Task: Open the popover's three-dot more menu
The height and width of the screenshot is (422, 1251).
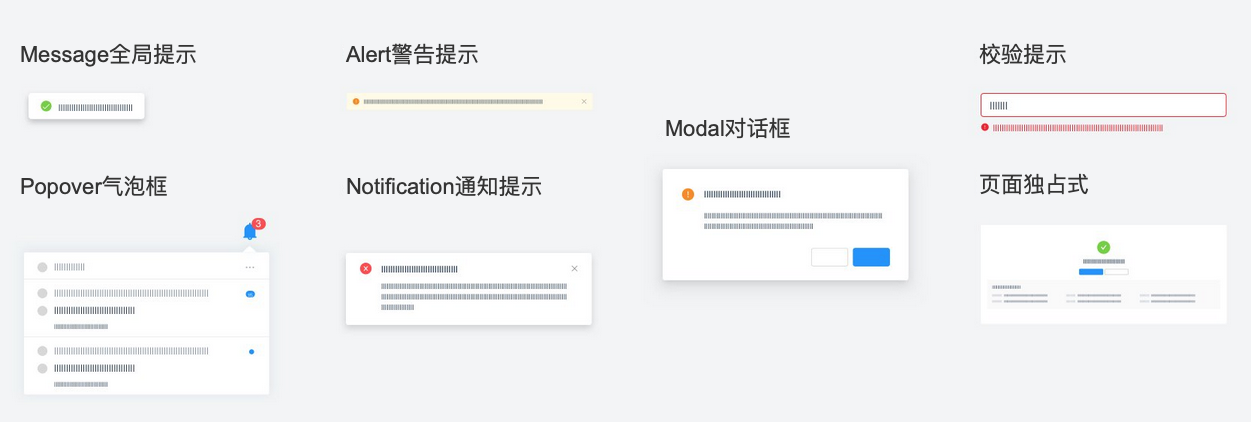Action: pyautogui.click(x=250, y=267)
